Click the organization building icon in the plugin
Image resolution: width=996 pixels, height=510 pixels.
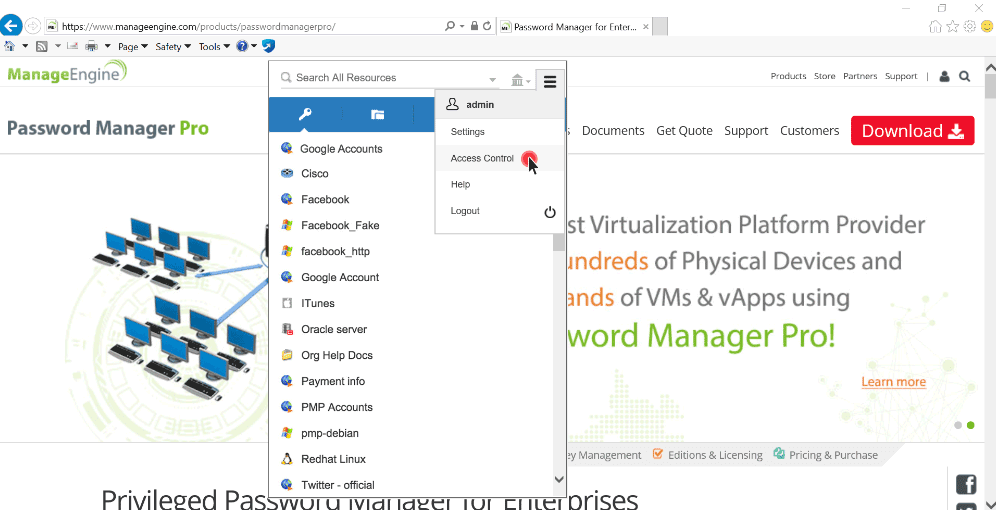(517, 81)
